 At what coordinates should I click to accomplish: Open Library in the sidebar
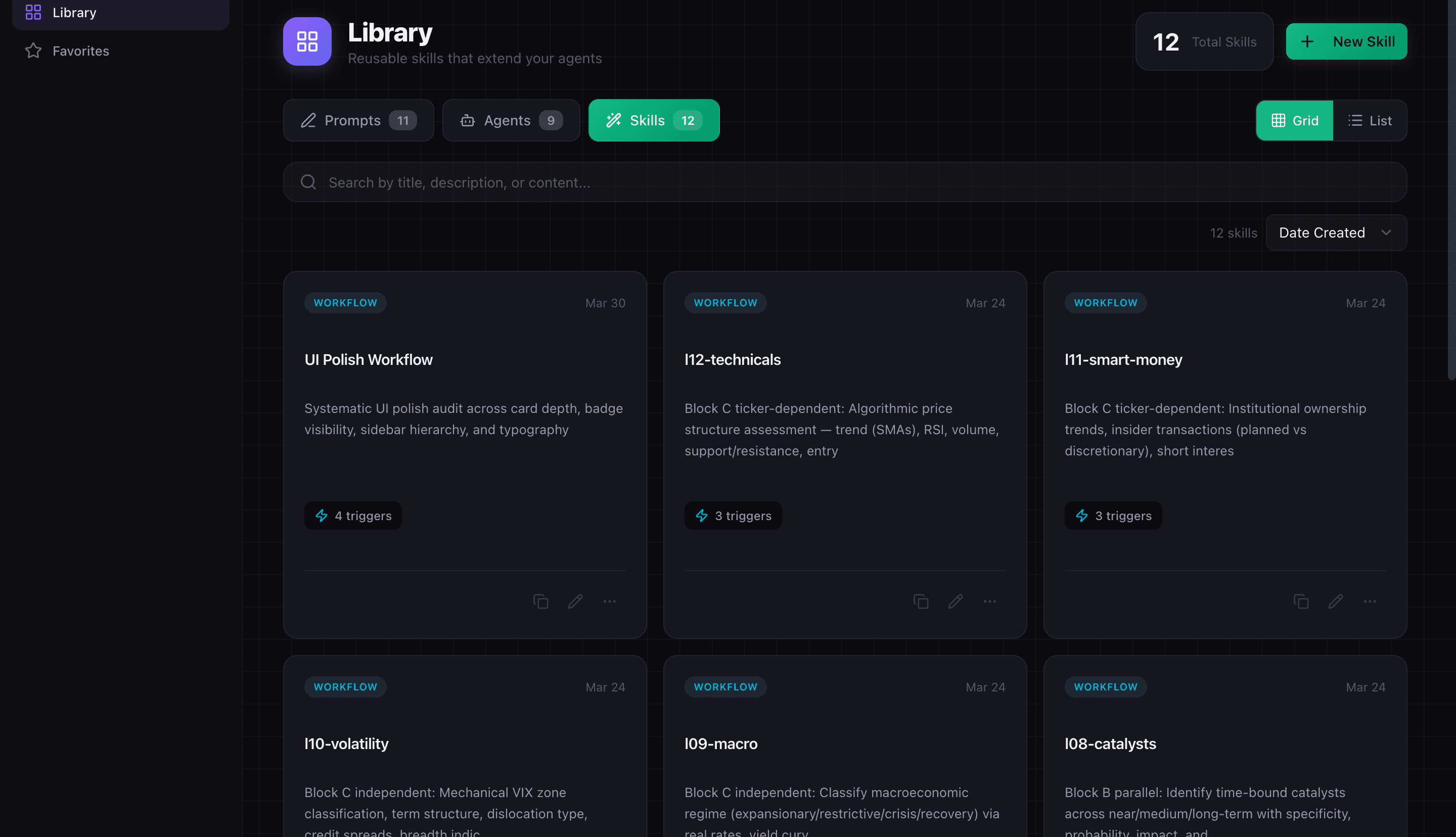pyautogui.click(x=120, y=13)
